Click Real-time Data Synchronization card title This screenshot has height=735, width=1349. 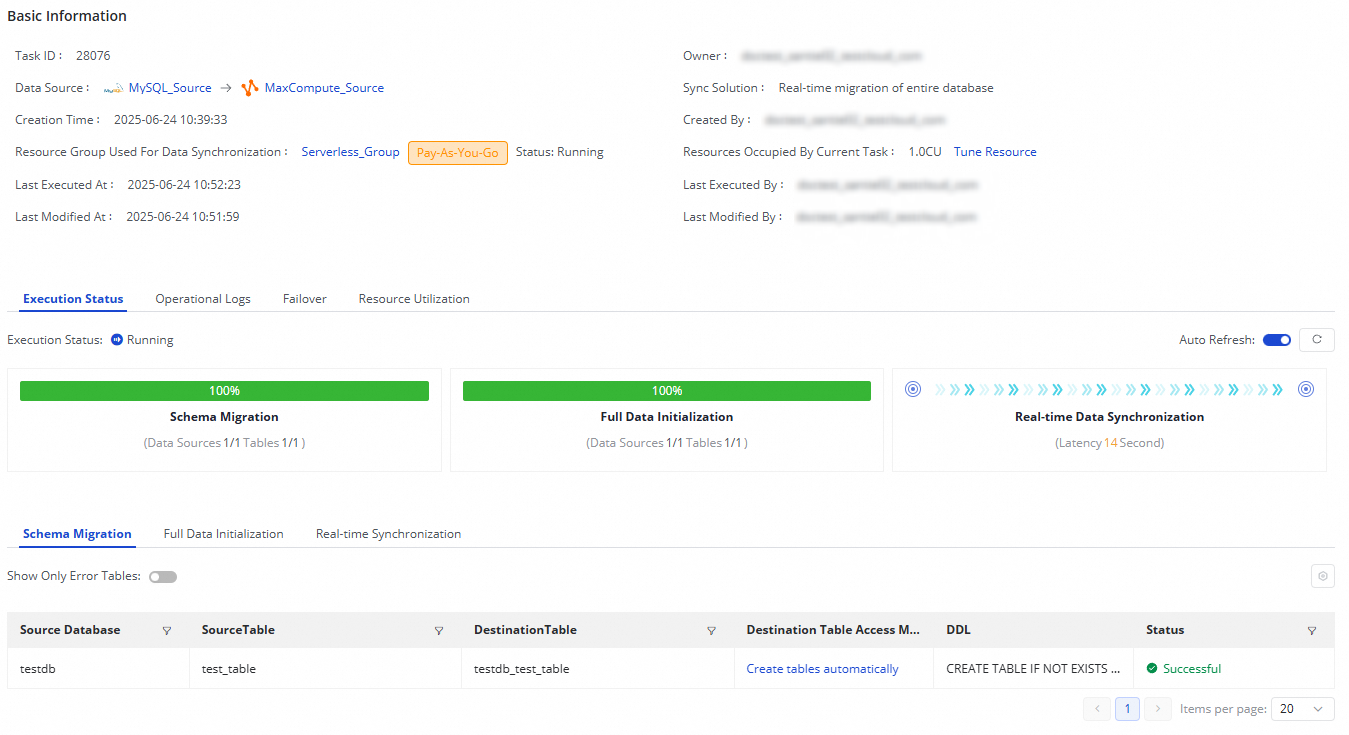tap(1109, 417)
